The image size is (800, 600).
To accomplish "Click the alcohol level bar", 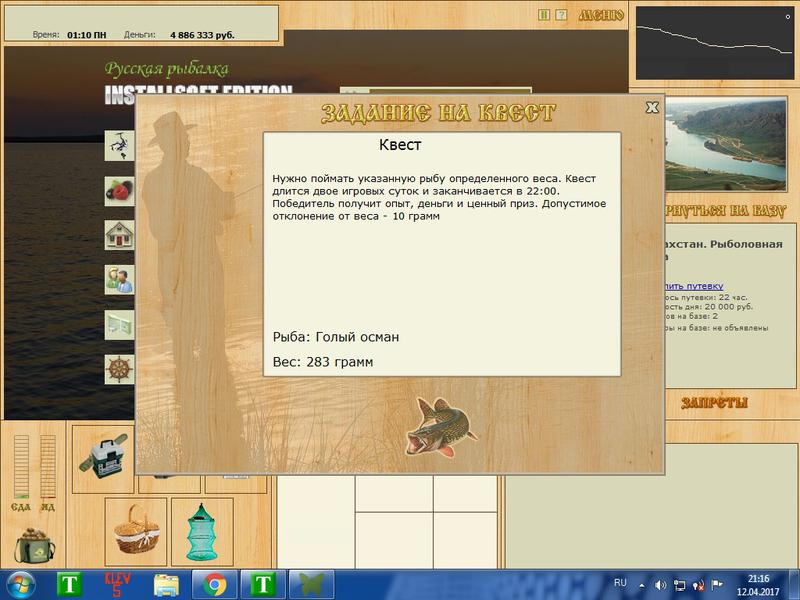I will pos(47,466).
